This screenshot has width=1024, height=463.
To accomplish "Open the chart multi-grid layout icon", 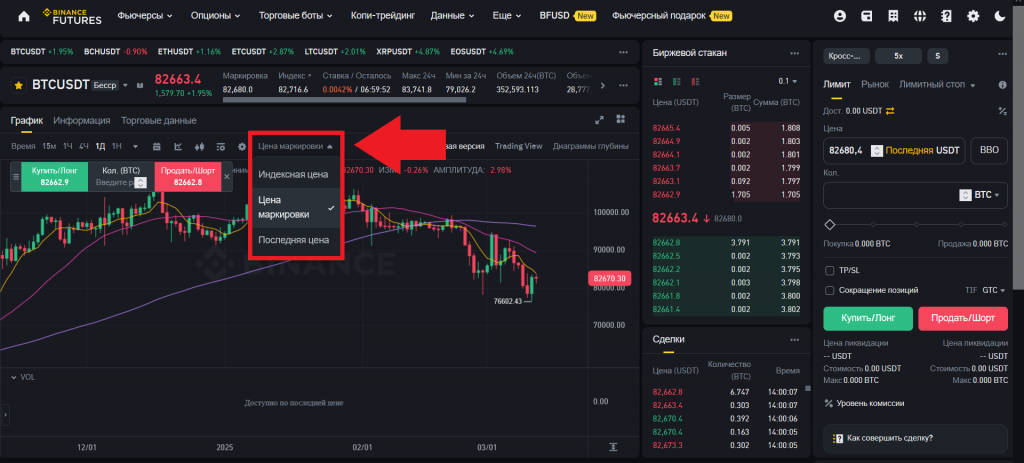I will click(620, 120).
